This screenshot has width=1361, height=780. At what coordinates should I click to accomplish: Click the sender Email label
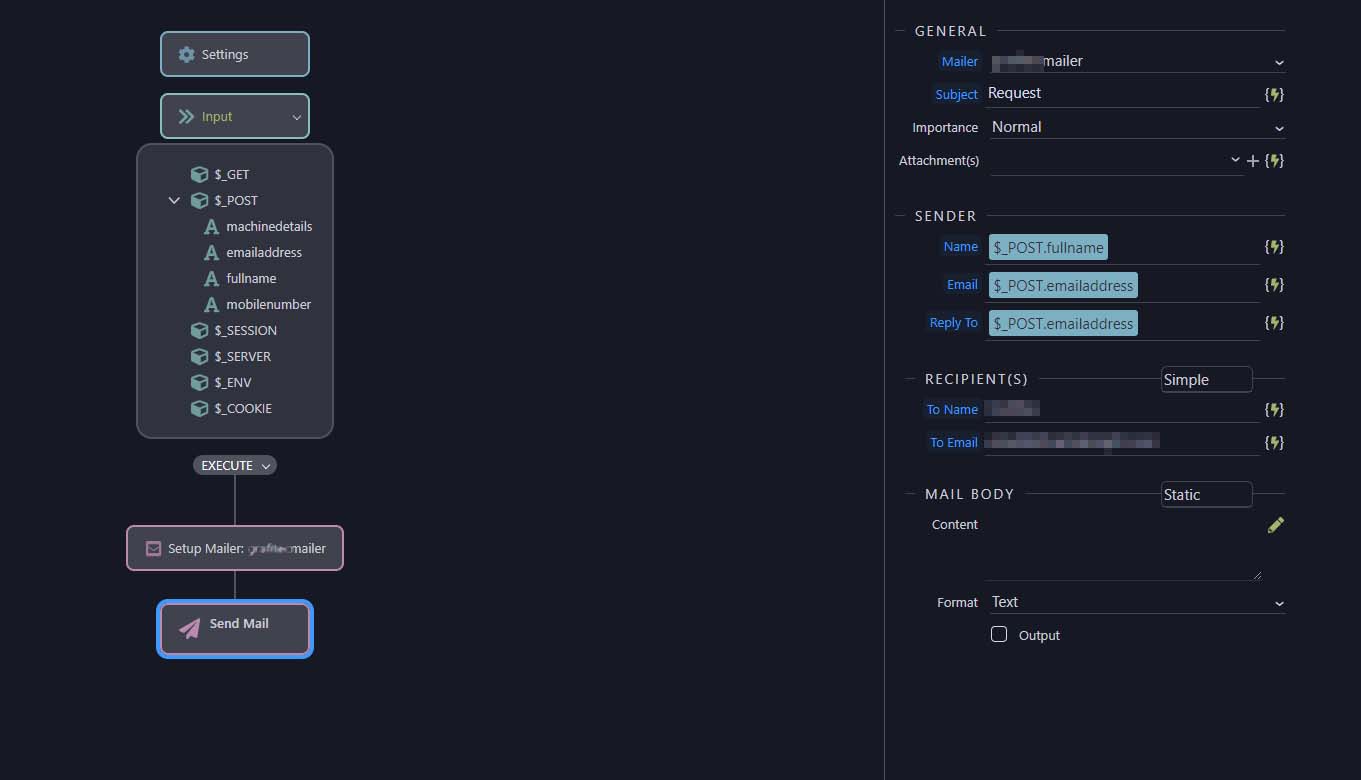pyautogui.click(x=962, y=284)
